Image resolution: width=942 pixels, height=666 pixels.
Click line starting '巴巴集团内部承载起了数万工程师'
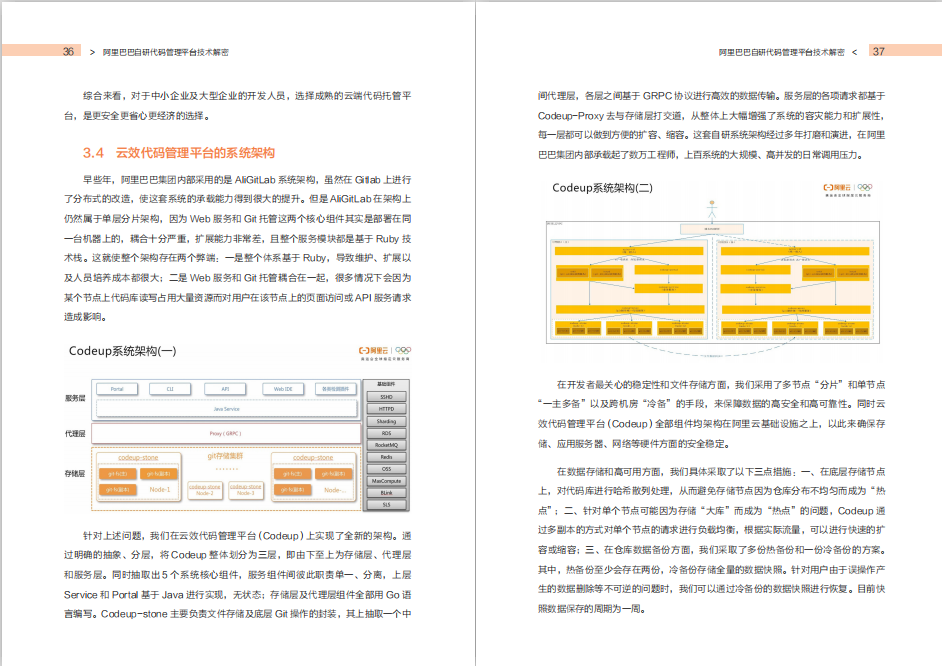(x=700, y=155)
